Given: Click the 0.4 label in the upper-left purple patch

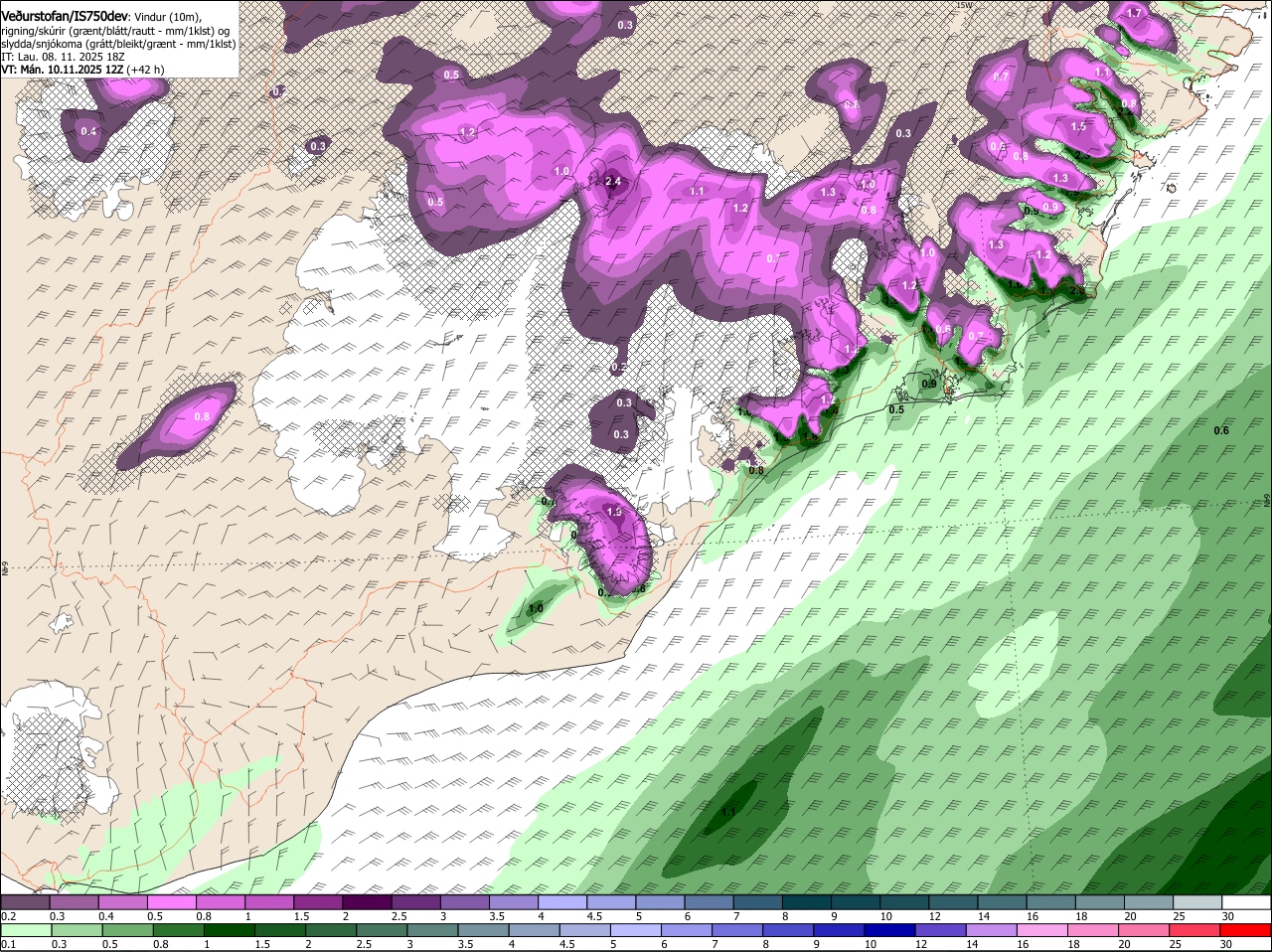Looking at the screenshot, I should (88, 131).
